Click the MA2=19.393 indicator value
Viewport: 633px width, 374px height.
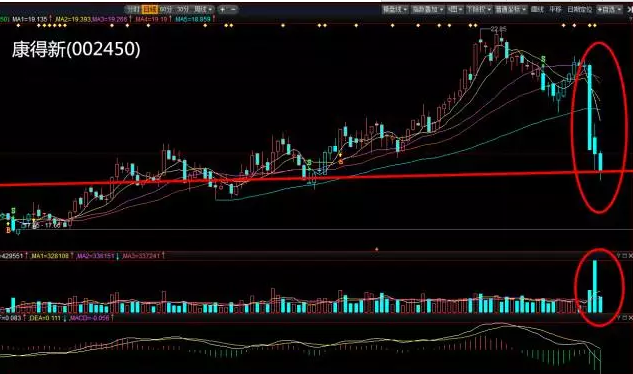coord(73,19)
